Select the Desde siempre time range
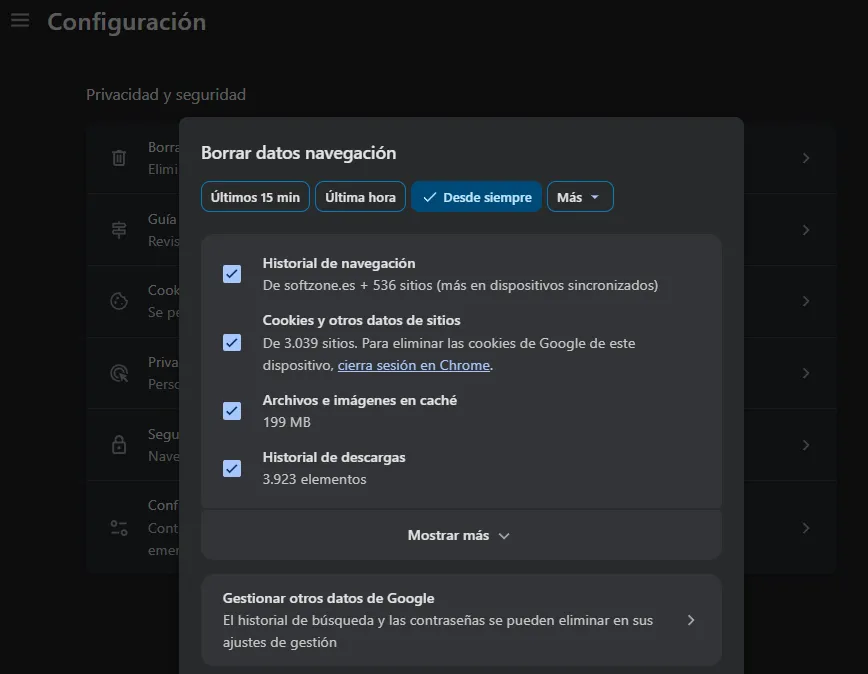 tap(476, 196)
